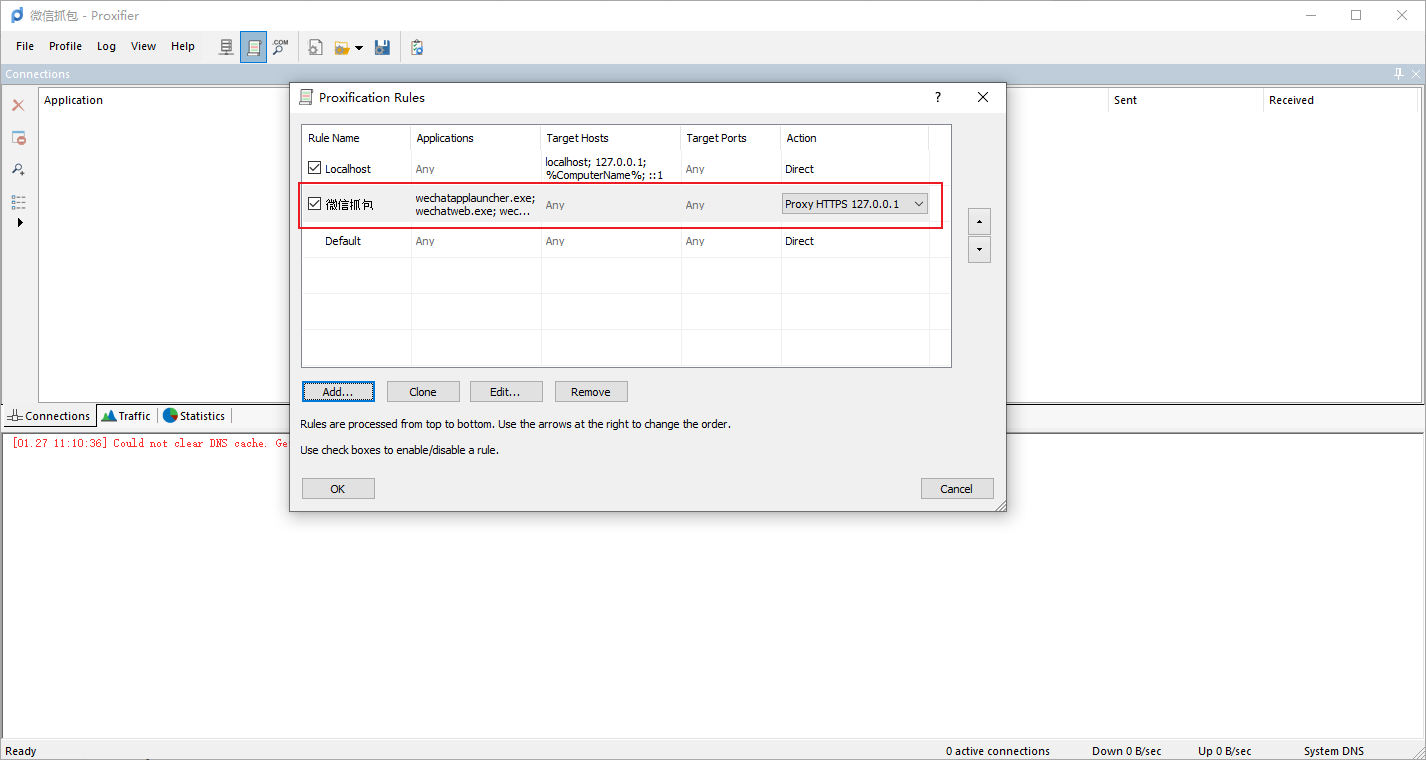Click Direct action in the Default row

click(x=800, y=241)
